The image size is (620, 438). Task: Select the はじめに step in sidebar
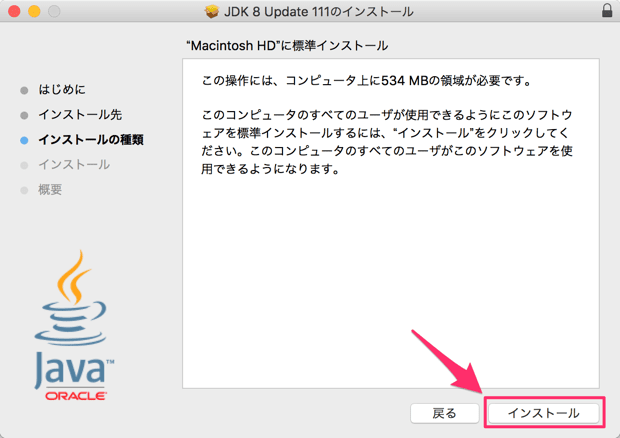pos(62,89)
